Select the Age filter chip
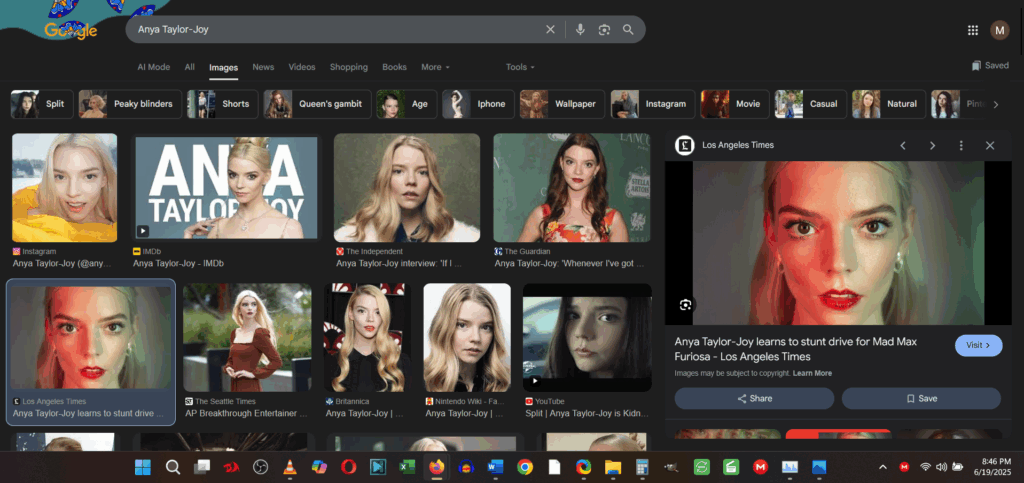1024x483 pixels. point(407,104)
